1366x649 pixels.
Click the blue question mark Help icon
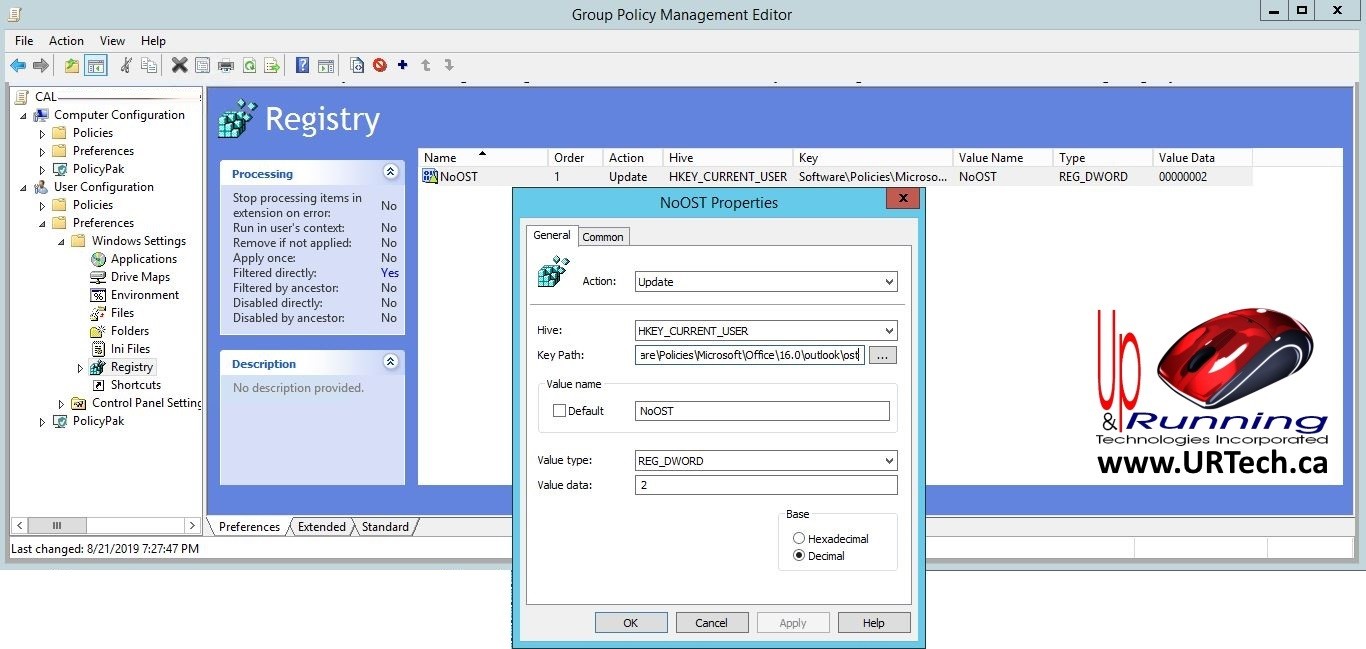tap(302, 66)
